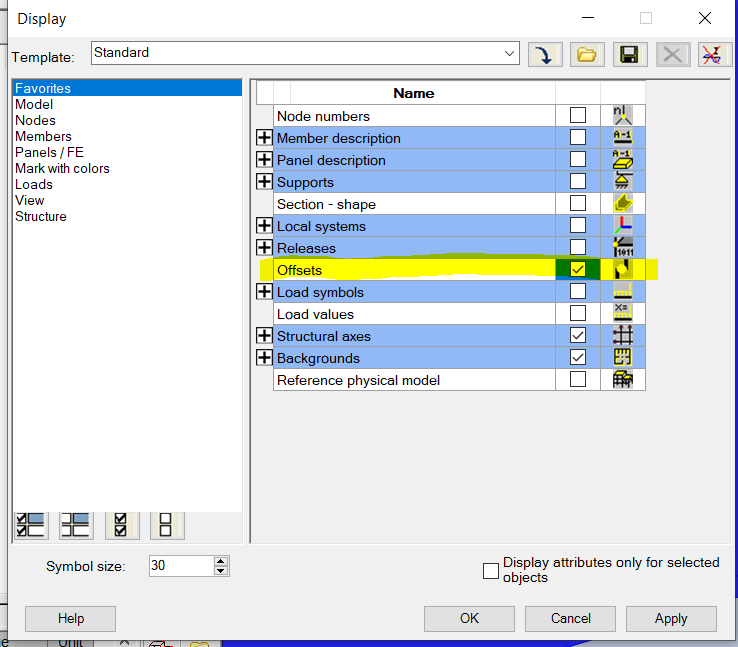The height and width of the screenshot is (647, 738).
Task: Click the Releases symbol icon
Action: [623, 247]
